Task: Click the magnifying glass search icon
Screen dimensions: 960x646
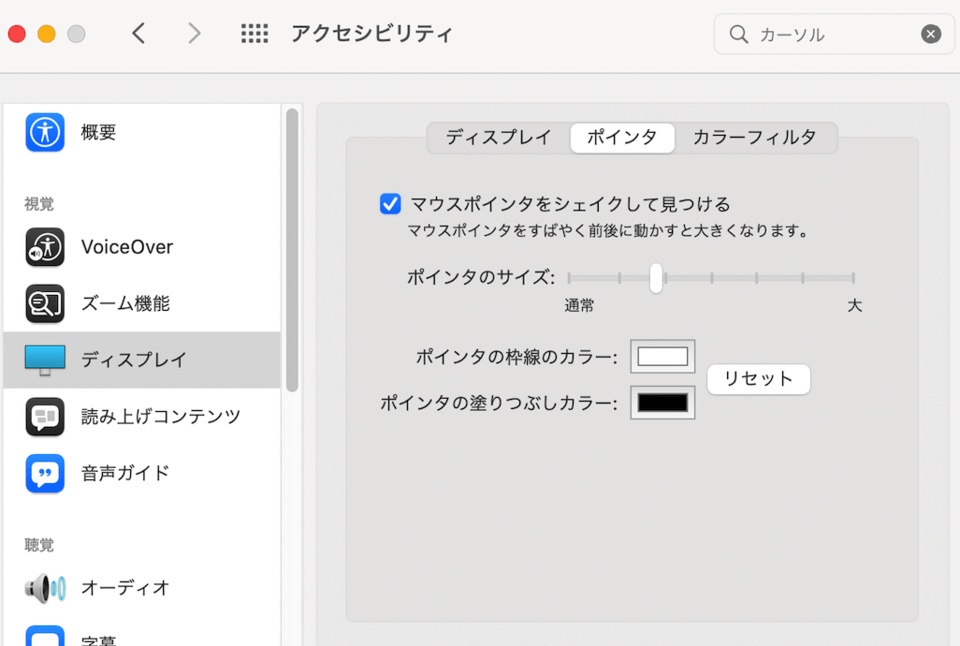Action: pyautogui.click(x=739, y=34)
